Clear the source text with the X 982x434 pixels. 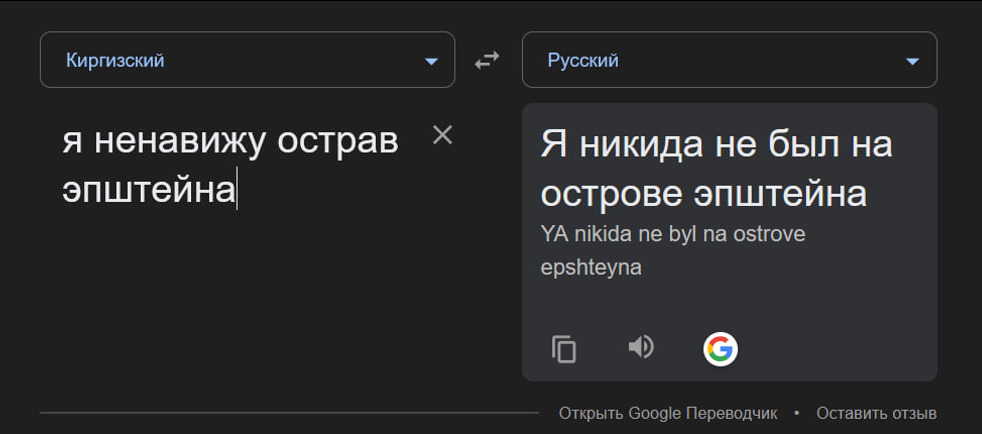tap(442, 135)
